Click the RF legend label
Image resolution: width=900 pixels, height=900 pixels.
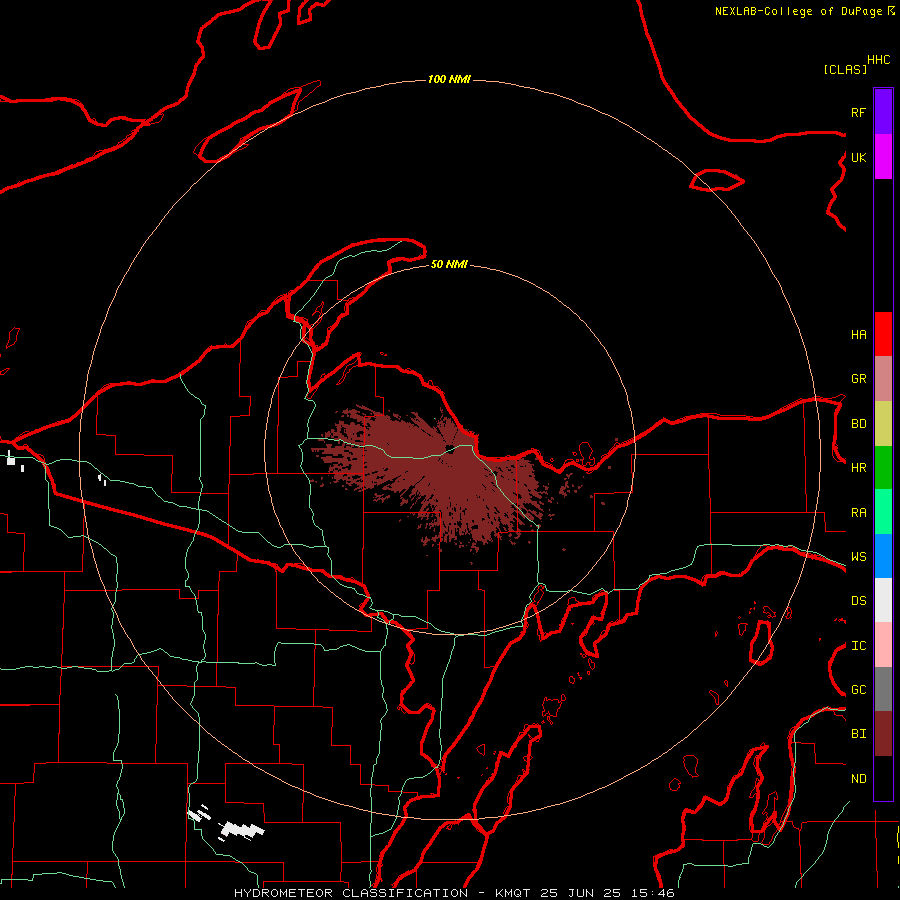tap(859, 112)
